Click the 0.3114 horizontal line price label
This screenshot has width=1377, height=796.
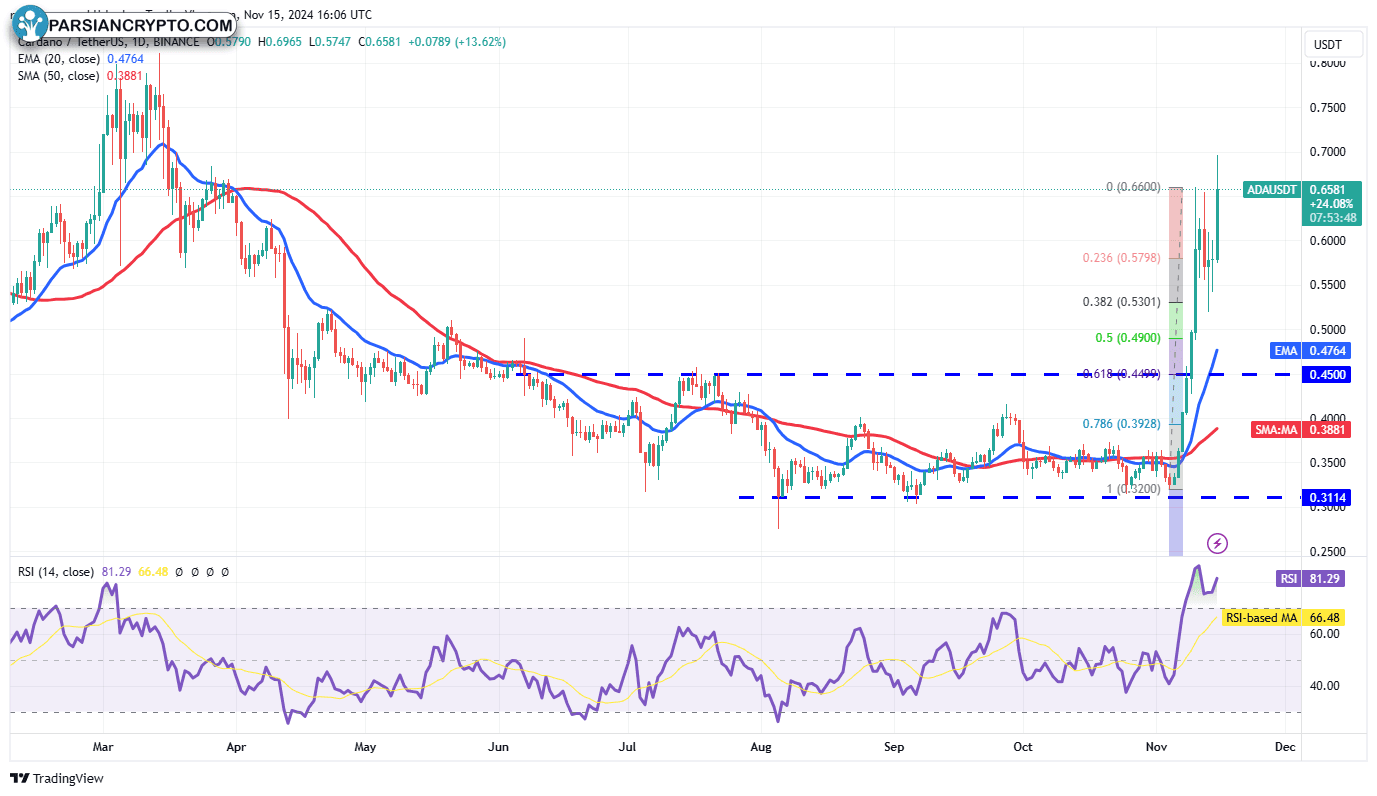pyautogui.click(x=1326, y=497)
